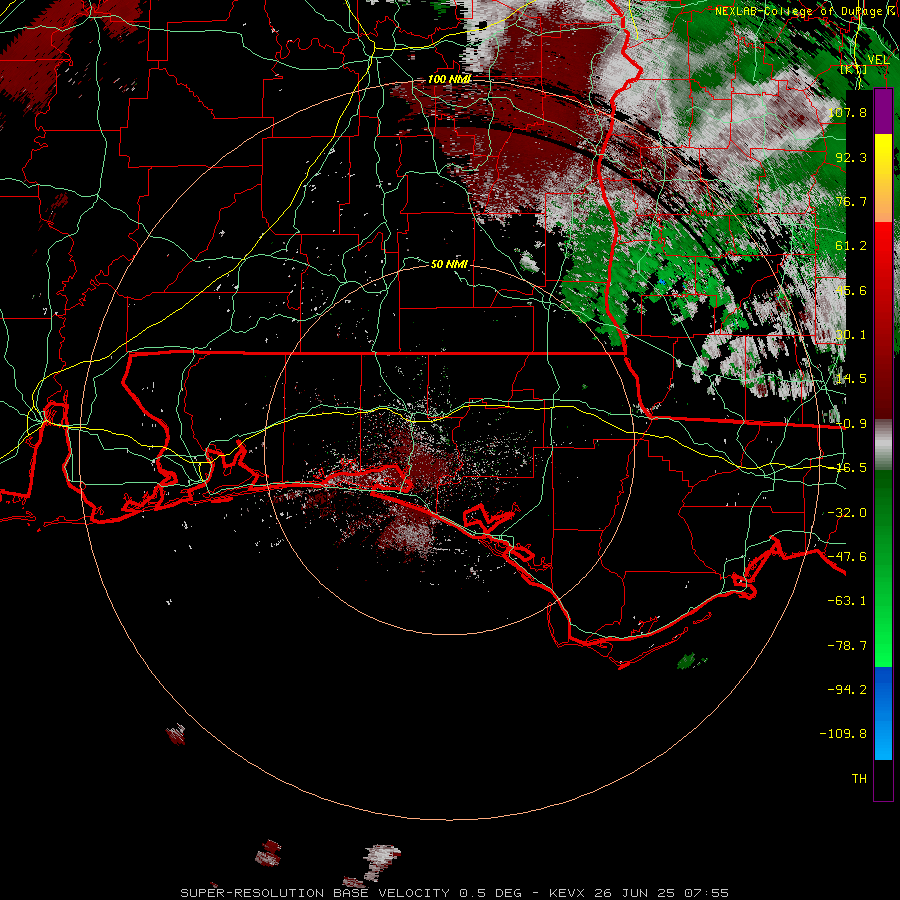Click "SUPER-RESOLUTION BASE VELOCITY" in bottom caption
This screenshot has width=900, height=900.
coord(315,893)
